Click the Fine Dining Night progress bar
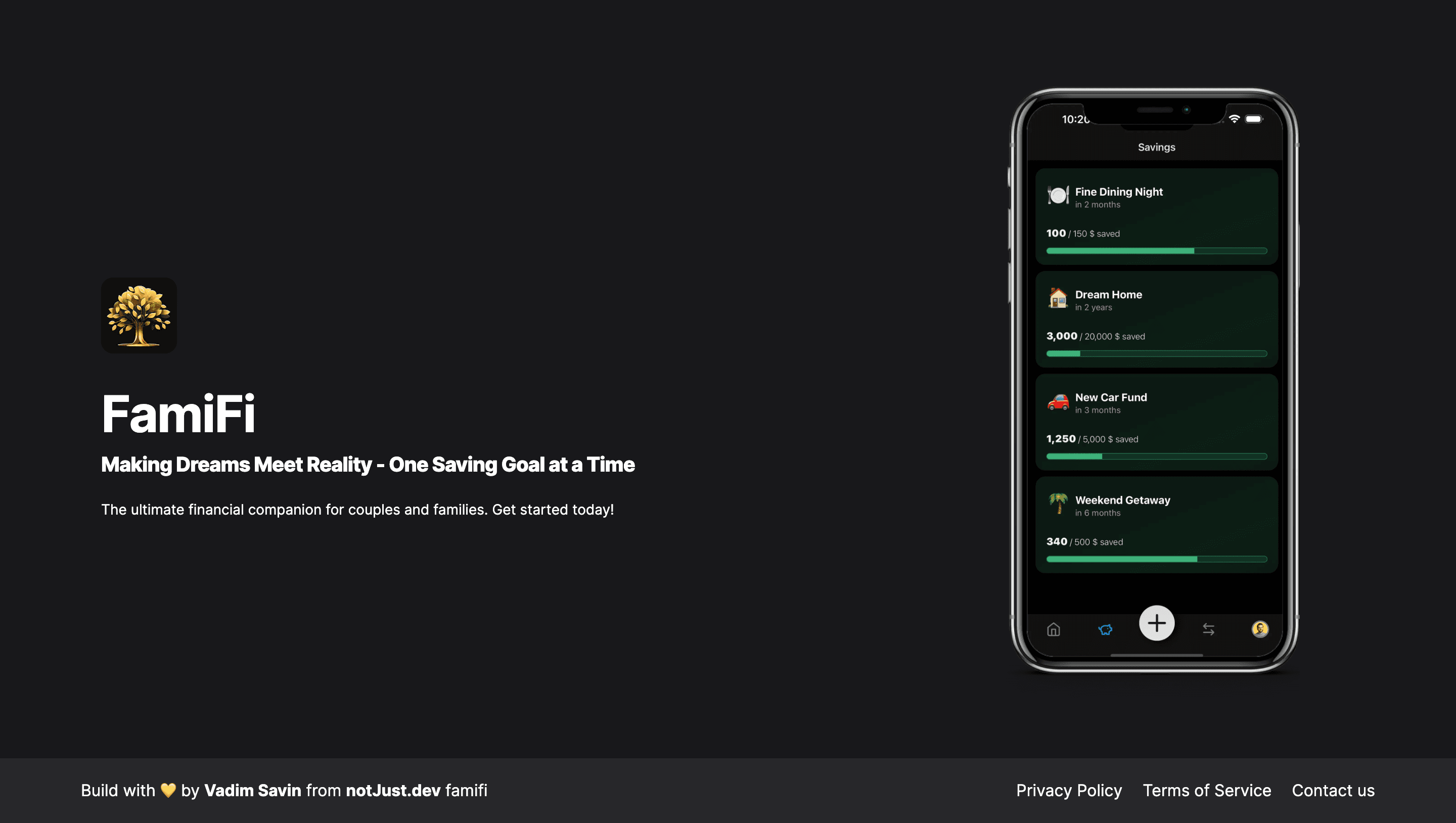Screen dimensions: 1456x823 coord(1156,250)
